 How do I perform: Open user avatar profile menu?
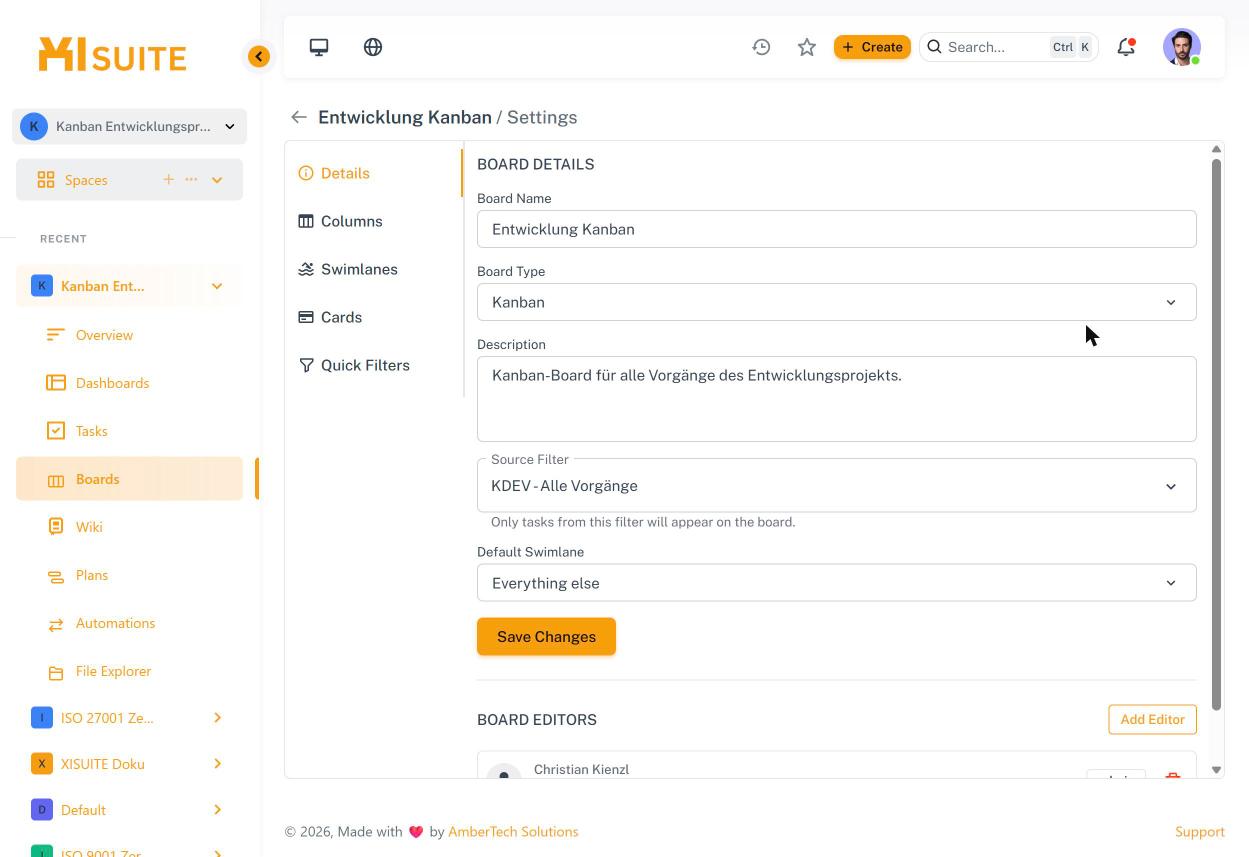(x=1182, y=47)
